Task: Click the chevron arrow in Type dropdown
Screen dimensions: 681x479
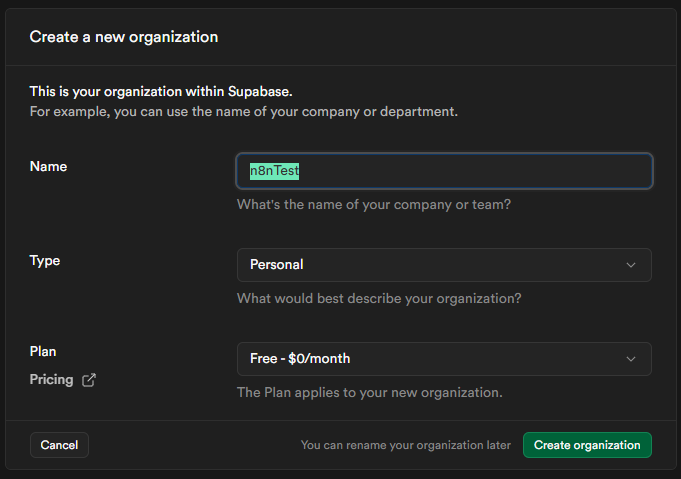Action: tap(630, 265)
